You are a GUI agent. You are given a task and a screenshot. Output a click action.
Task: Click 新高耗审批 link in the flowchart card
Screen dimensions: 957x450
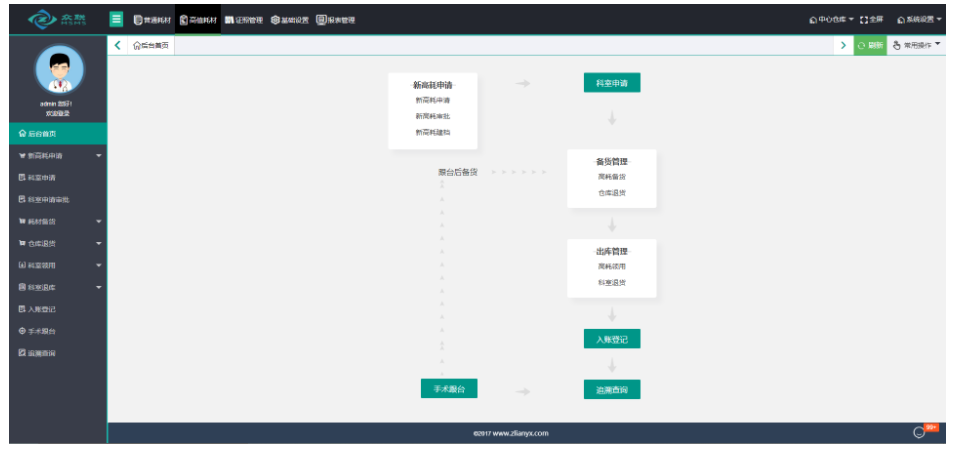433,116
